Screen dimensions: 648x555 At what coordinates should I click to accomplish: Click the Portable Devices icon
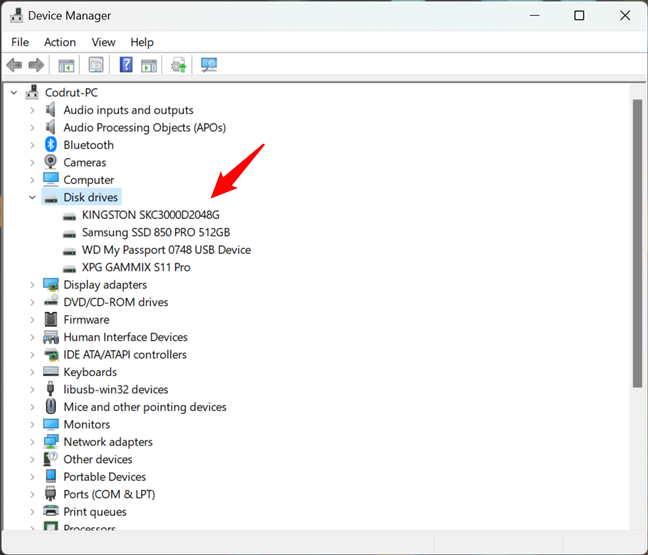51,476
